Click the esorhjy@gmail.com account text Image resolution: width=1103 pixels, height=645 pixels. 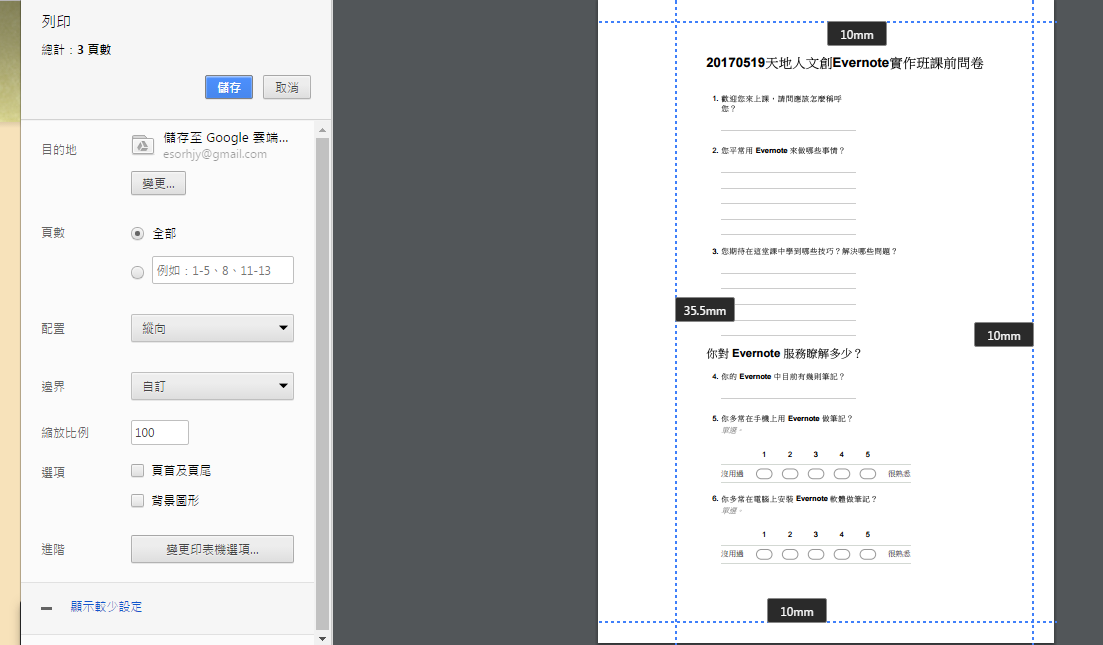[x=215, y=154]
